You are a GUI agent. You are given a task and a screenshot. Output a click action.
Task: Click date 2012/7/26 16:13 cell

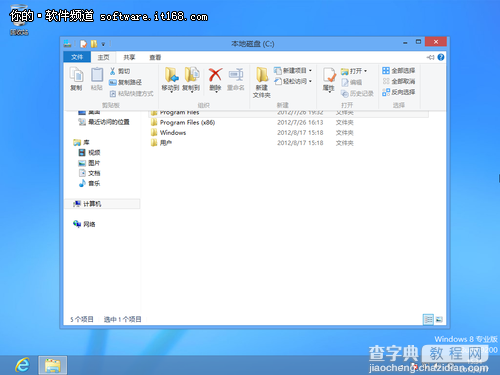click(300, 122)
